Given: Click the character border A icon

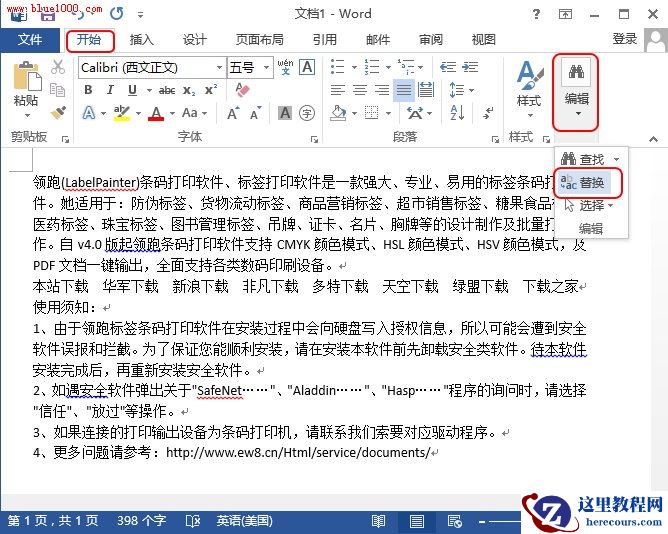Looking at the screenshot, I should click(307, 67).
